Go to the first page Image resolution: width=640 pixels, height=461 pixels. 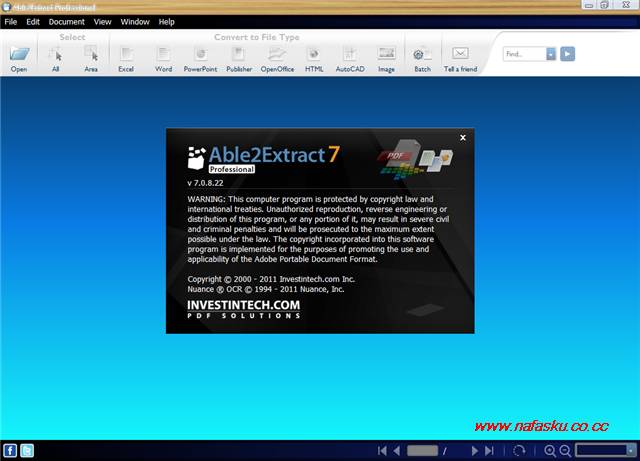point(382,450)
